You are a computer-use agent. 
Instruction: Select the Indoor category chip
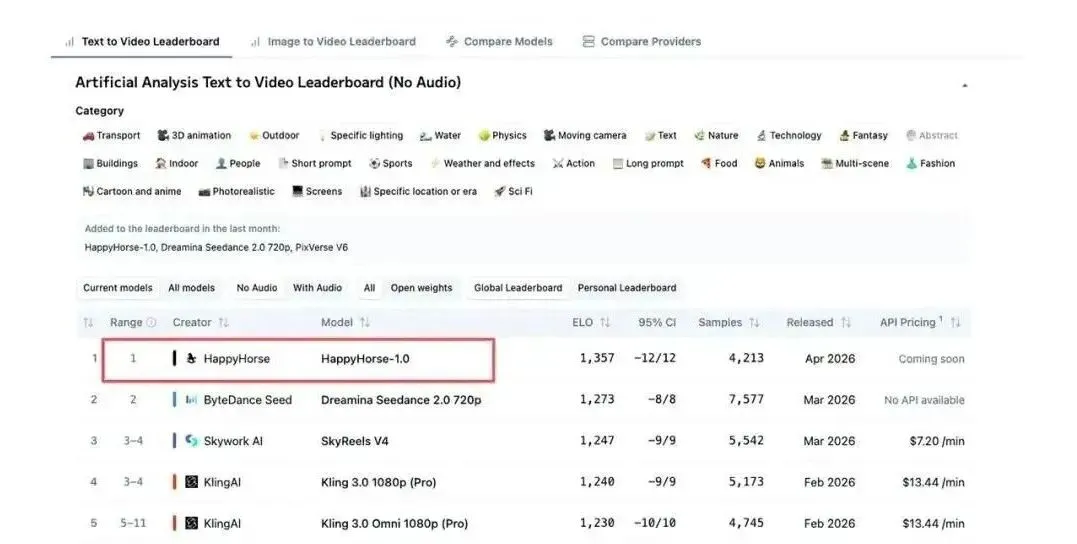(x=177, y=163)
